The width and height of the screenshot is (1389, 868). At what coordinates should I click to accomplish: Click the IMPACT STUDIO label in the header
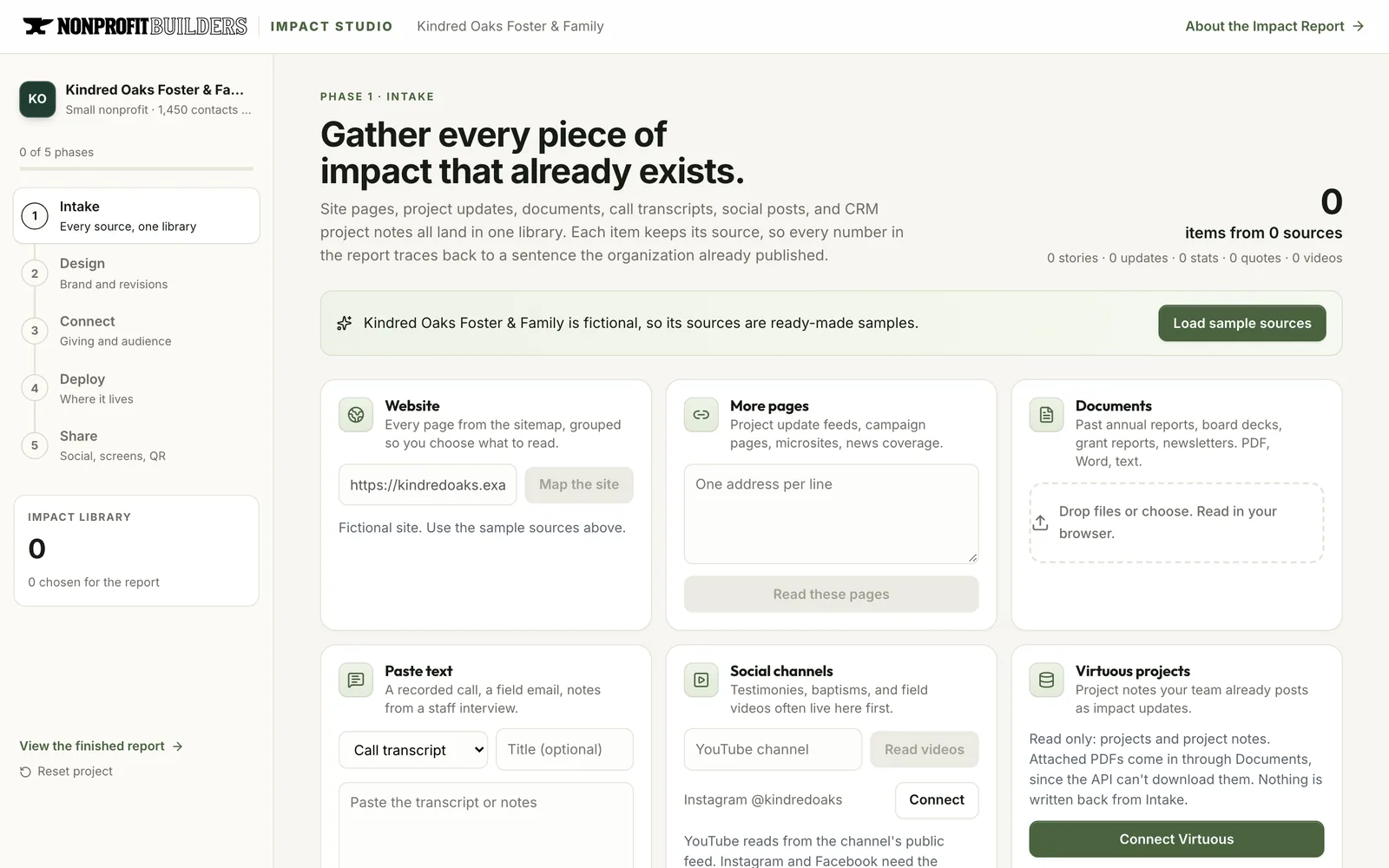click(x=332, y=26)
